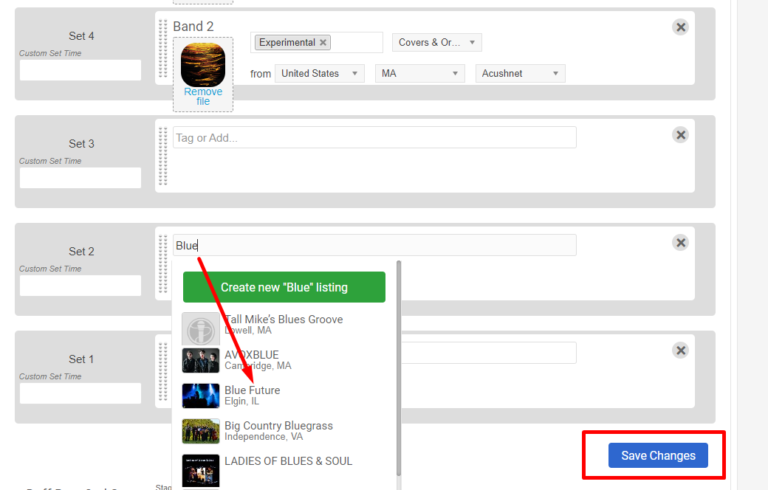The width and height of the screenshot is (768, 490).
Task: Click Set 2 field containing Blue
Action: 375,245
